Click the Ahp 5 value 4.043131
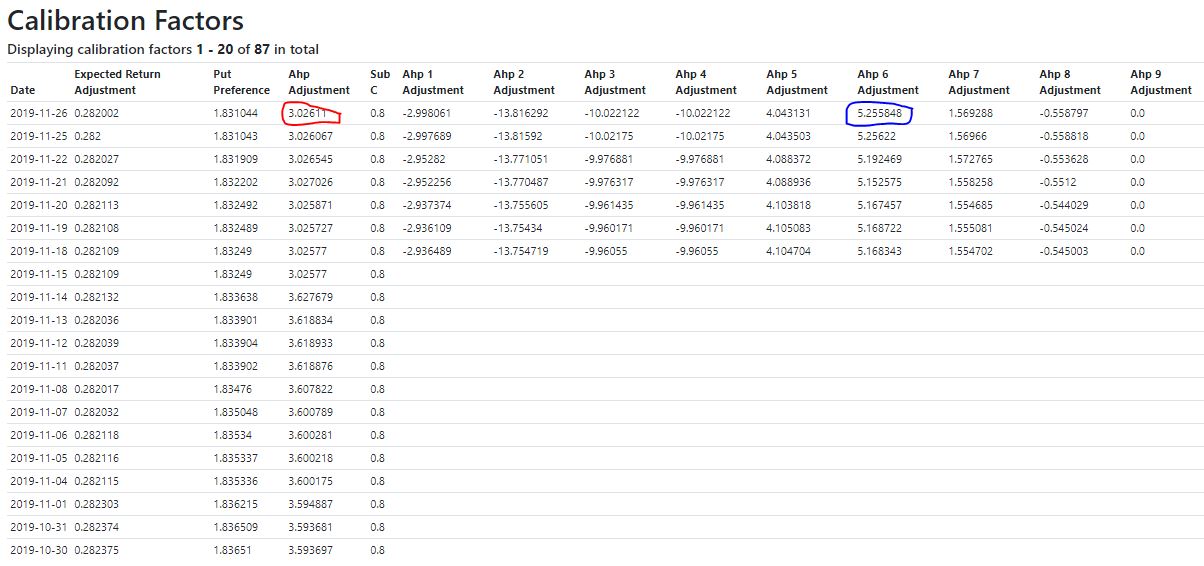Viewport: 1204px width, 566px height. pos(788,114)
